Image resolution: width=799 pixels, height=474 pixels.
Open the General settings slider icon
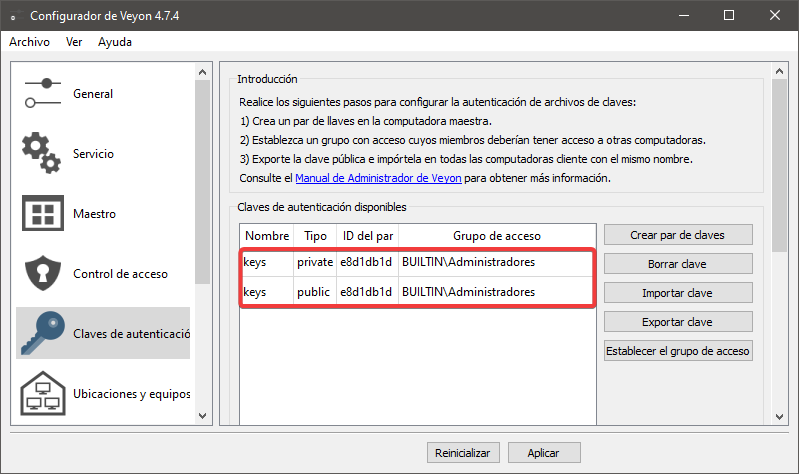pyautogui.click(x=43, y=93)
